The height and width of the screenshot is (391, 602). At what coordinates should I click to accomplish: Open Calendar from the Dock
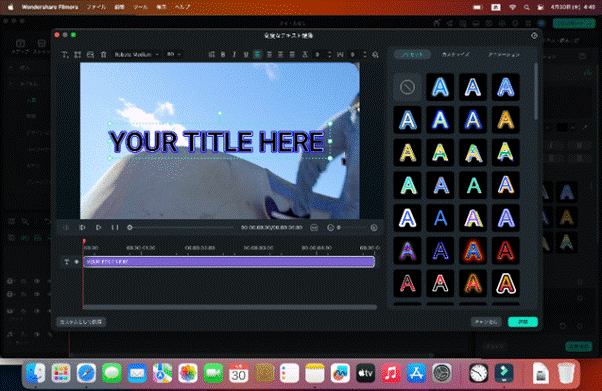coord(238,373)
